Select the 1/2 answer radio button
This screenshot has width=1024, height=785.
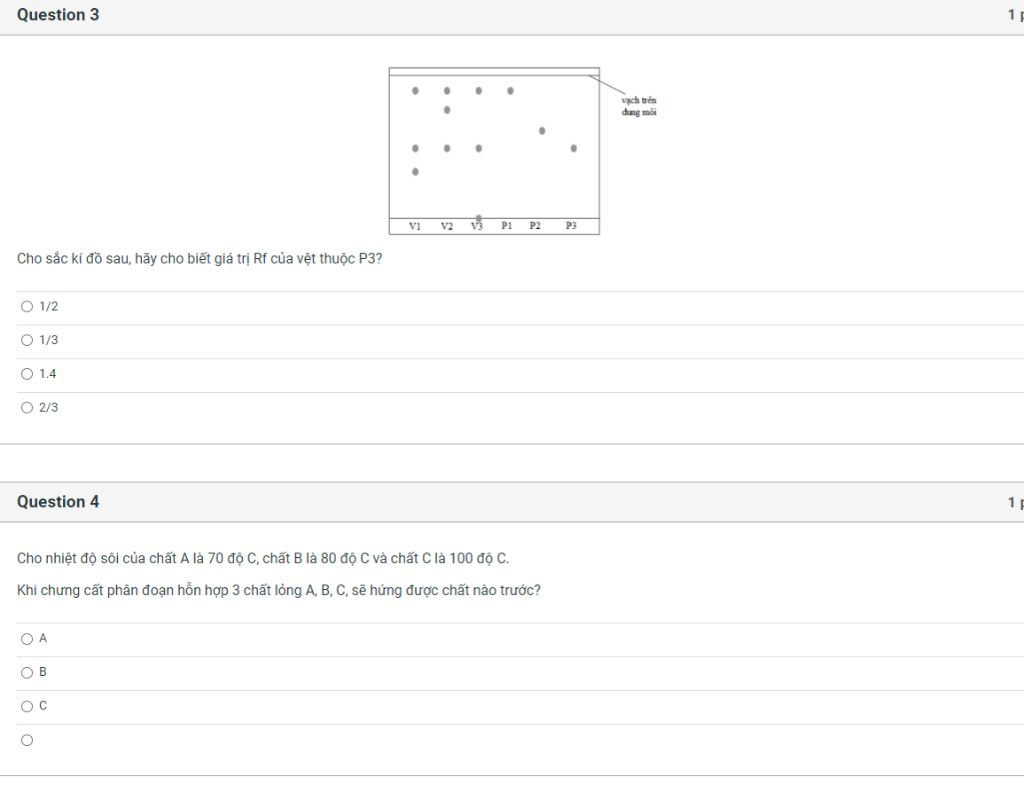coord(27,306)
